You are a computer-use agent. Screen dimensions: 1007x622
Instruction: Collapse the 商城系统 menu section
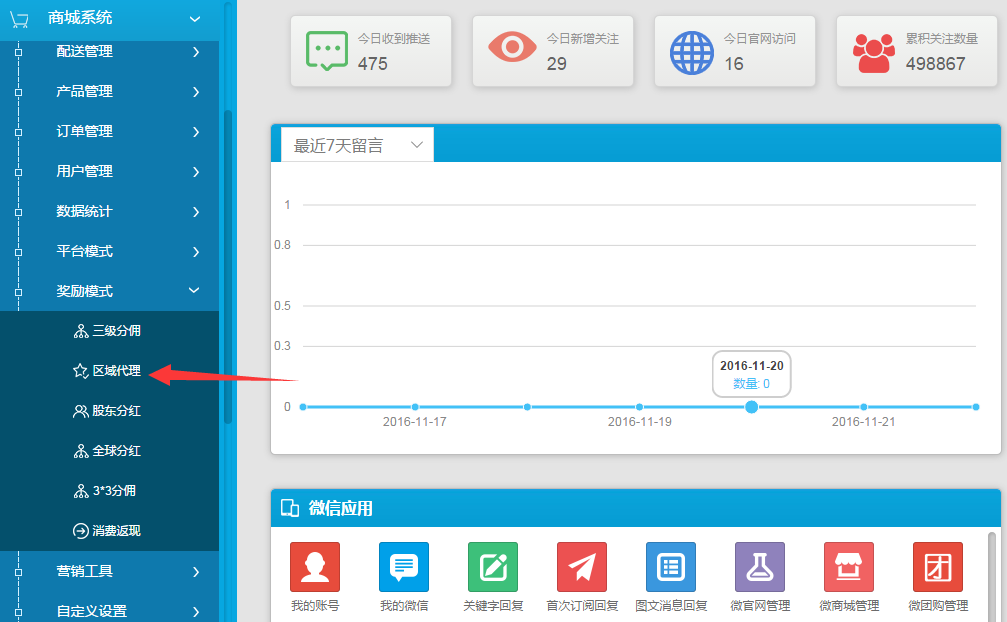(195, 18)
